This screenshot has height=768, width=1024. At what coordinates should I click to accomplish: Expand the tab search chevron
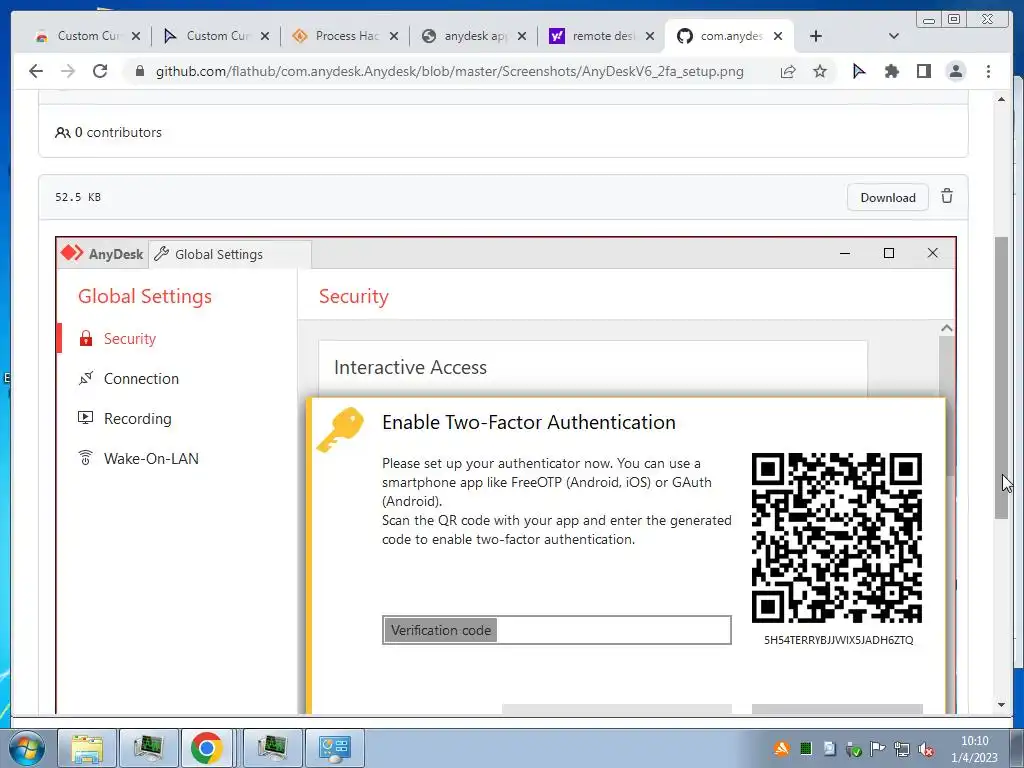point(894,36)
